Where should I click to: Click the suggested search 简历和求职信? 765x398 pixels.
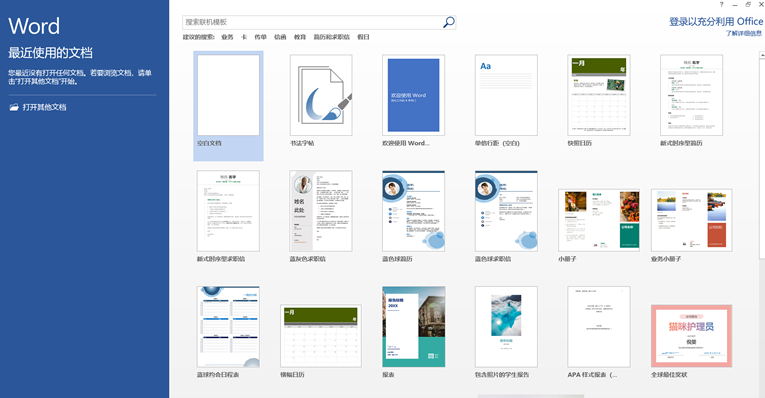331,37
